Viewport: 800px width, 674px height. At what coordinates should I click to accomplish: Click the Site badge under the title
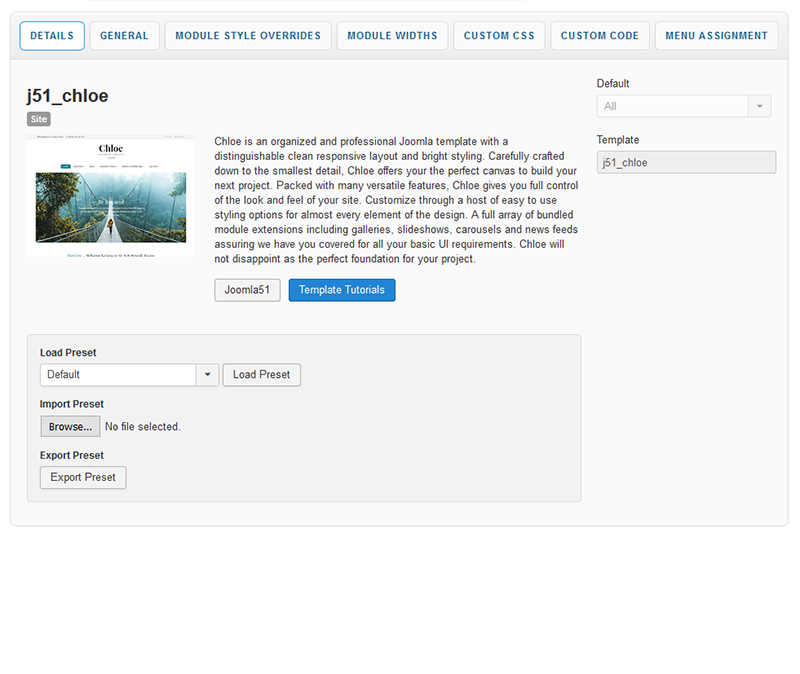pos(38,119)
